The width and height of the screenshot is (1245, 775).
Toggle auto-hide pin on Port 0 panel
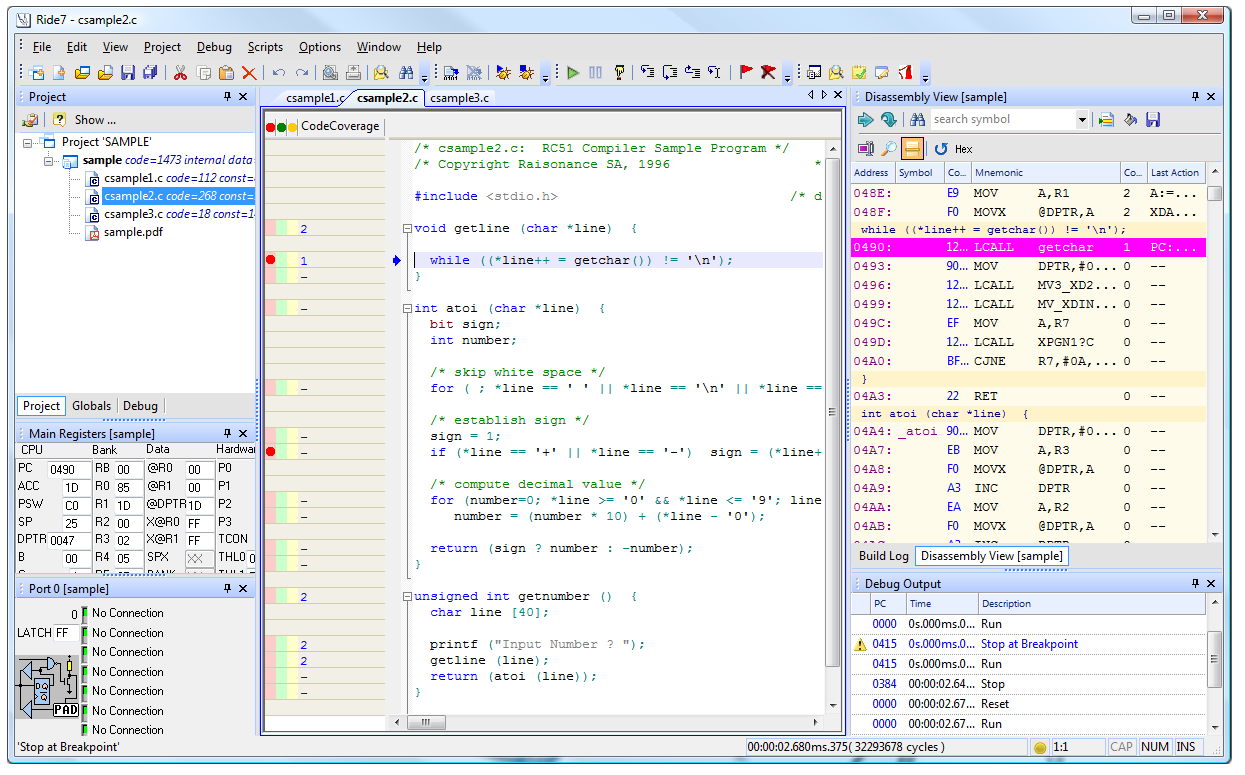227,589
